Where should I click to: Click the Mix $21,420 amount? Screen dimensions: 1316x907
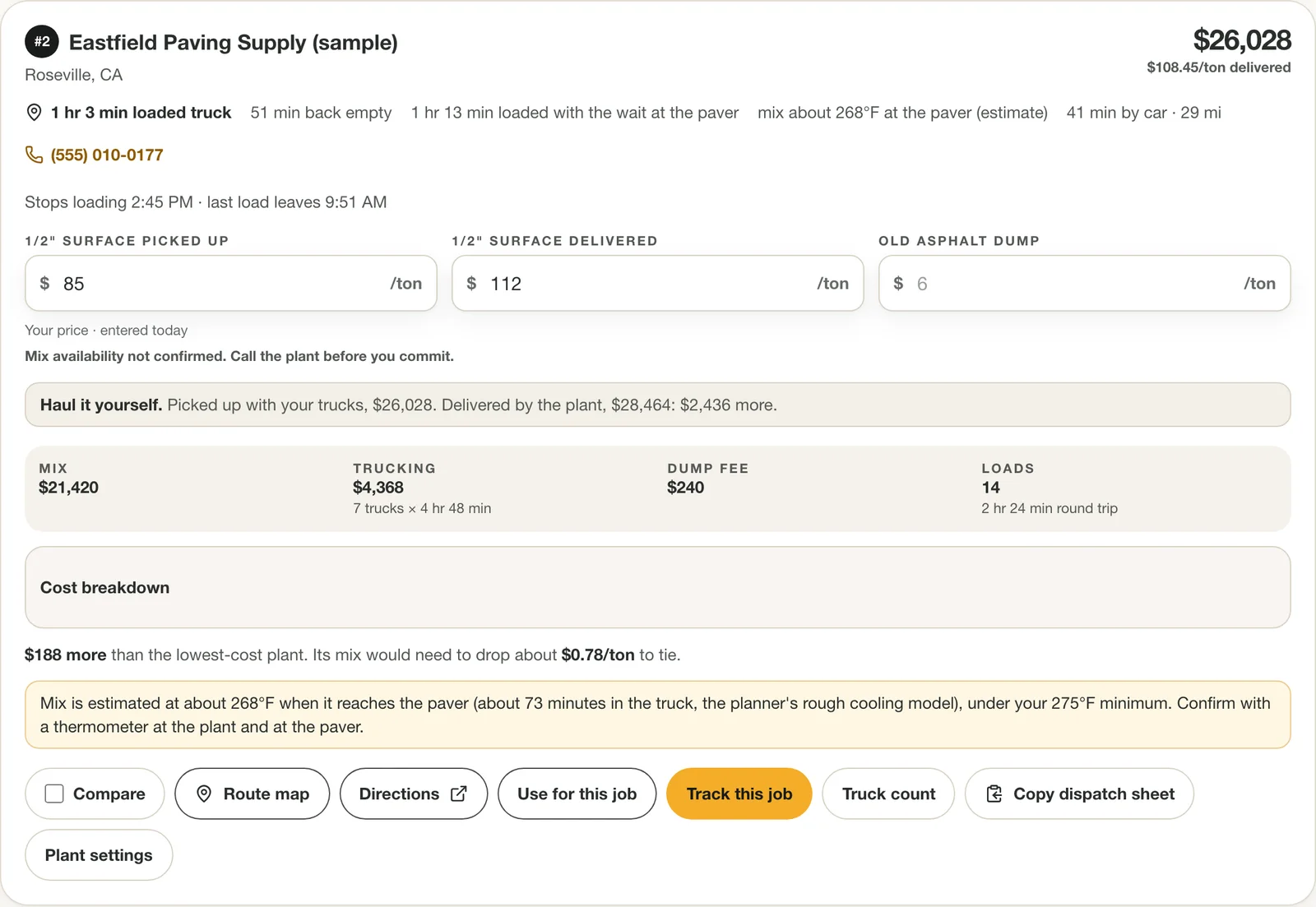coord(68,488)
